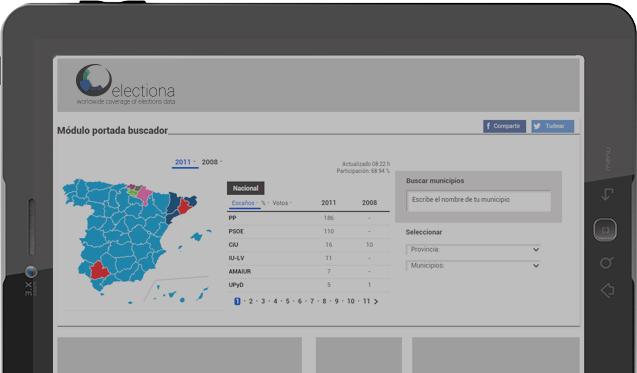Switch to Votos view
Screen dimensions: 637x373
(x=281, y=203)
